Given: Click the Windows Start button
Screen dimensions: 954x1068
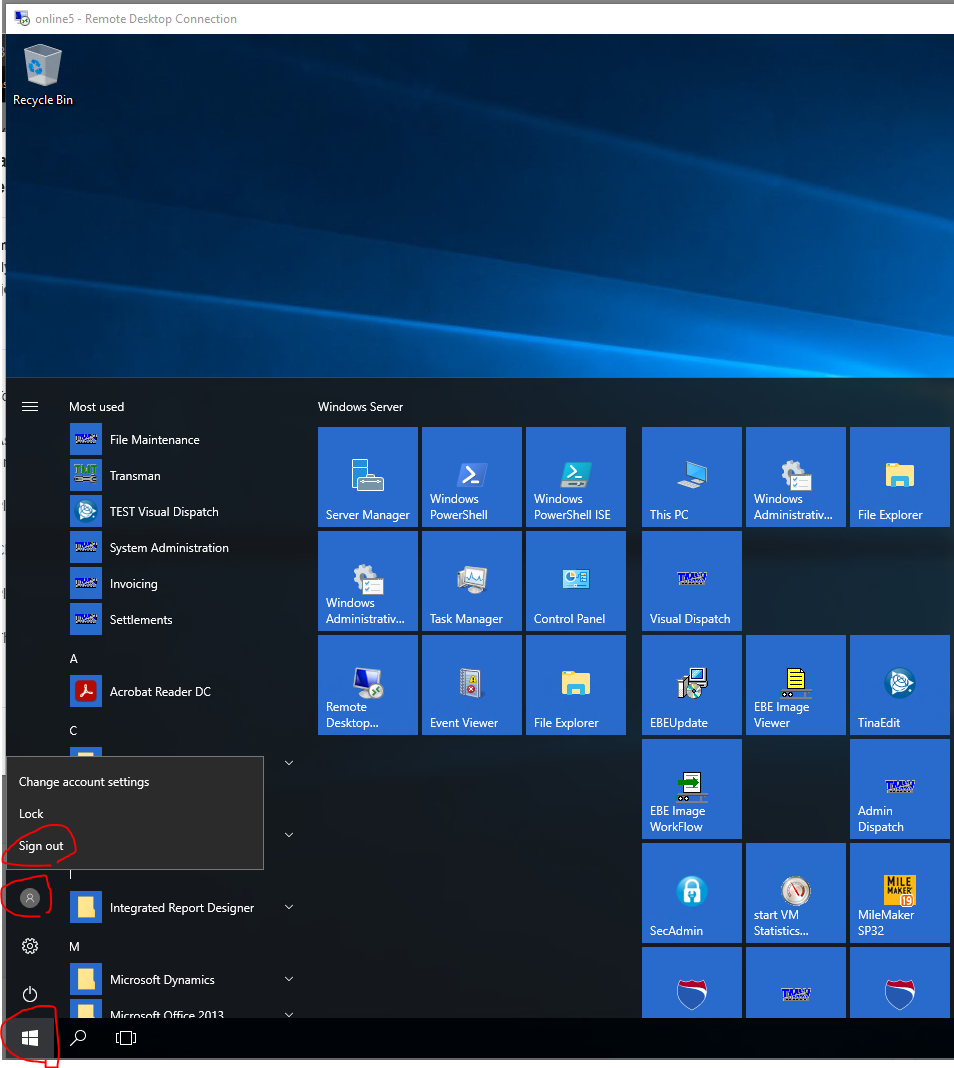Looking at the screenshot, I should [x=30, y=1038].
